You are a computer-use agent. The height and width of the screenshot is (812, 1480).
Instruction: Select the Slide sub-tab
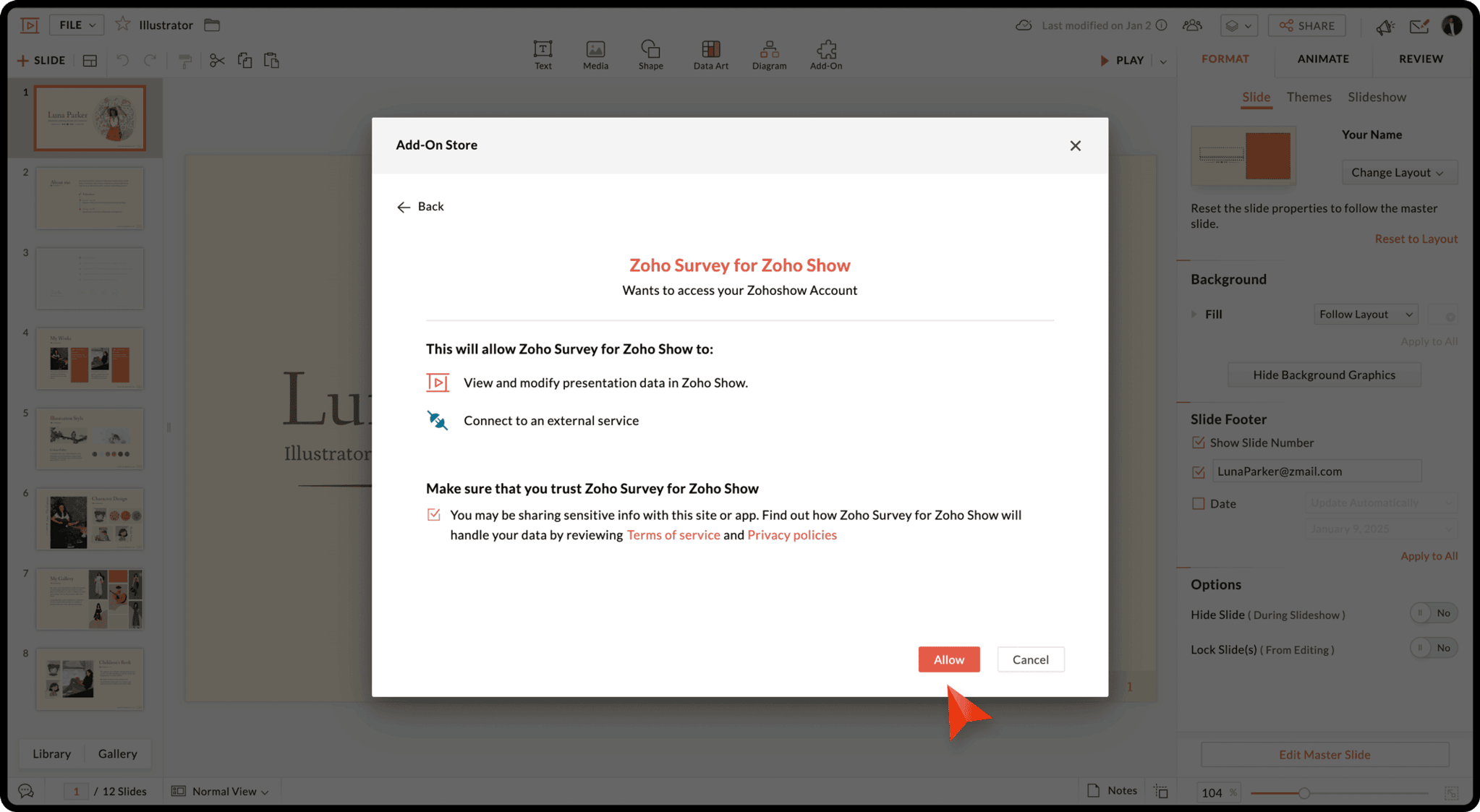(1256, 97)
